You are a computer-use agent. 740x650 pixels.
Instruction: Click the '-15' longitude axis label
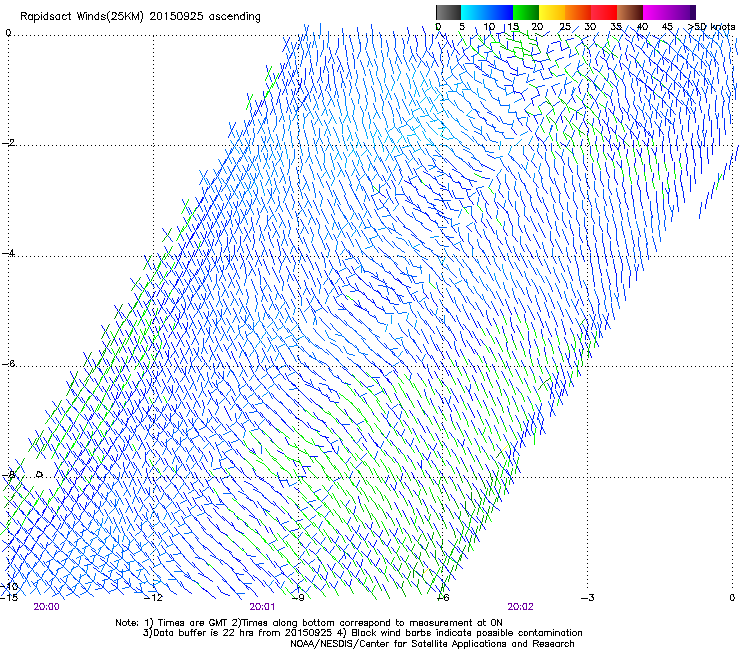pyautogui.click(x=9, y=598)
